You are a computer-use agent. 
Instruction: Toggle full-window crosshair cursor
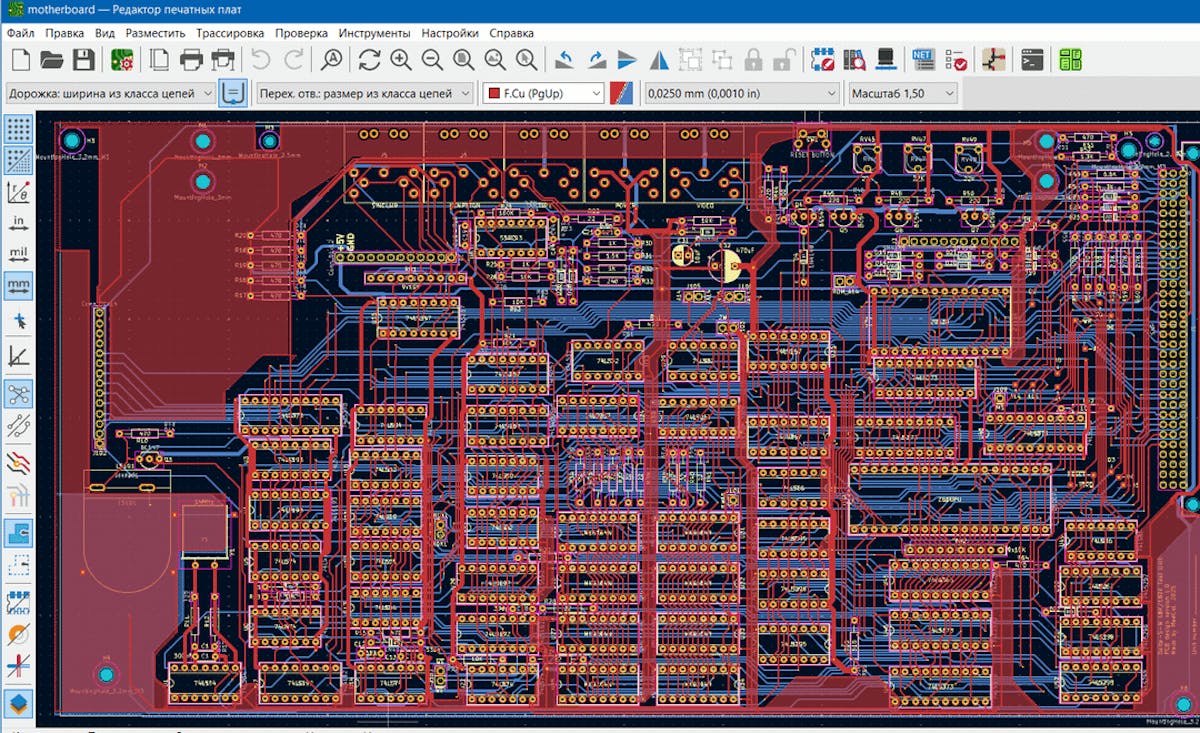(x=18, y=321)
